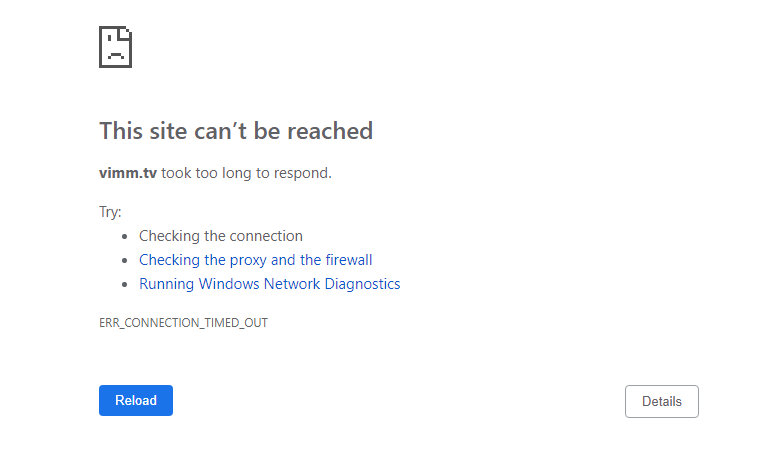This screenshot has width=758, height=452.
Task: Click the word proxy in the blue link
Action: [248, 261]
